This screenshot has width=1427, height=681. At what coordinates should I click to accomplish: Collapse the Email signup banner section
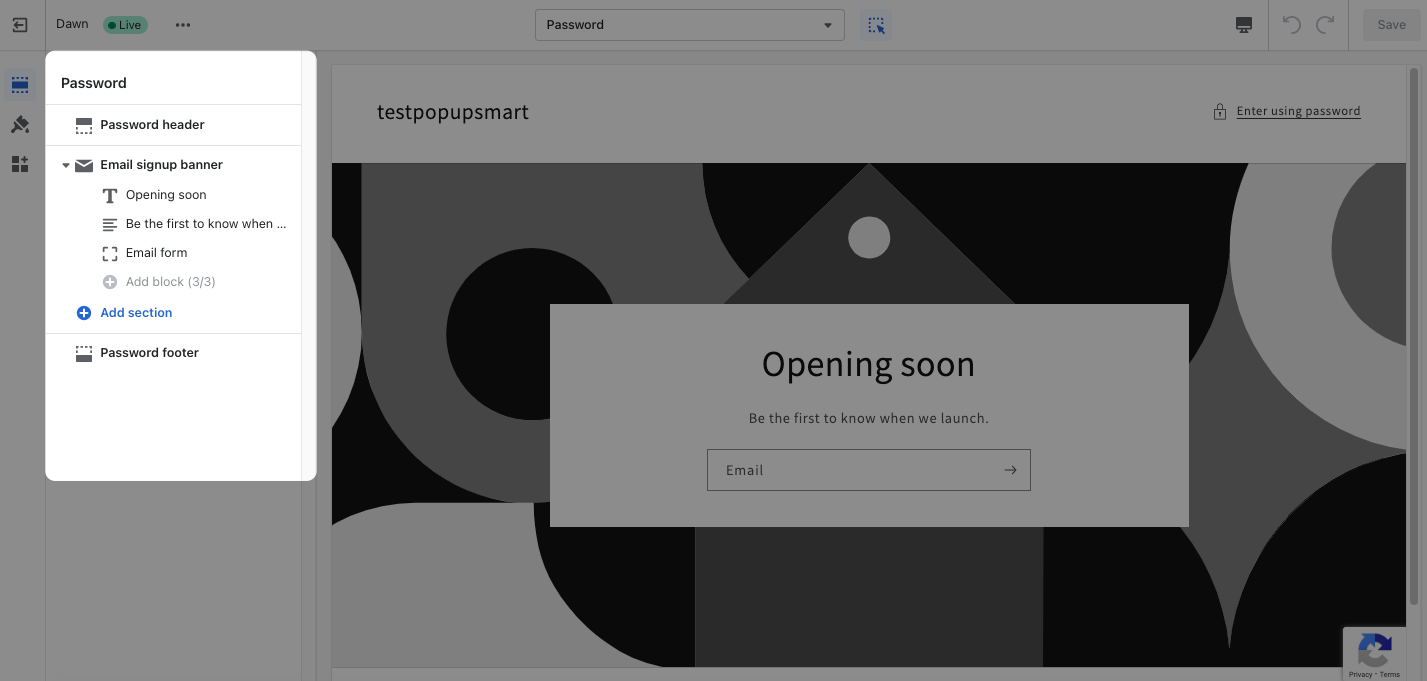pyautogui.click(x=66, y=165)
